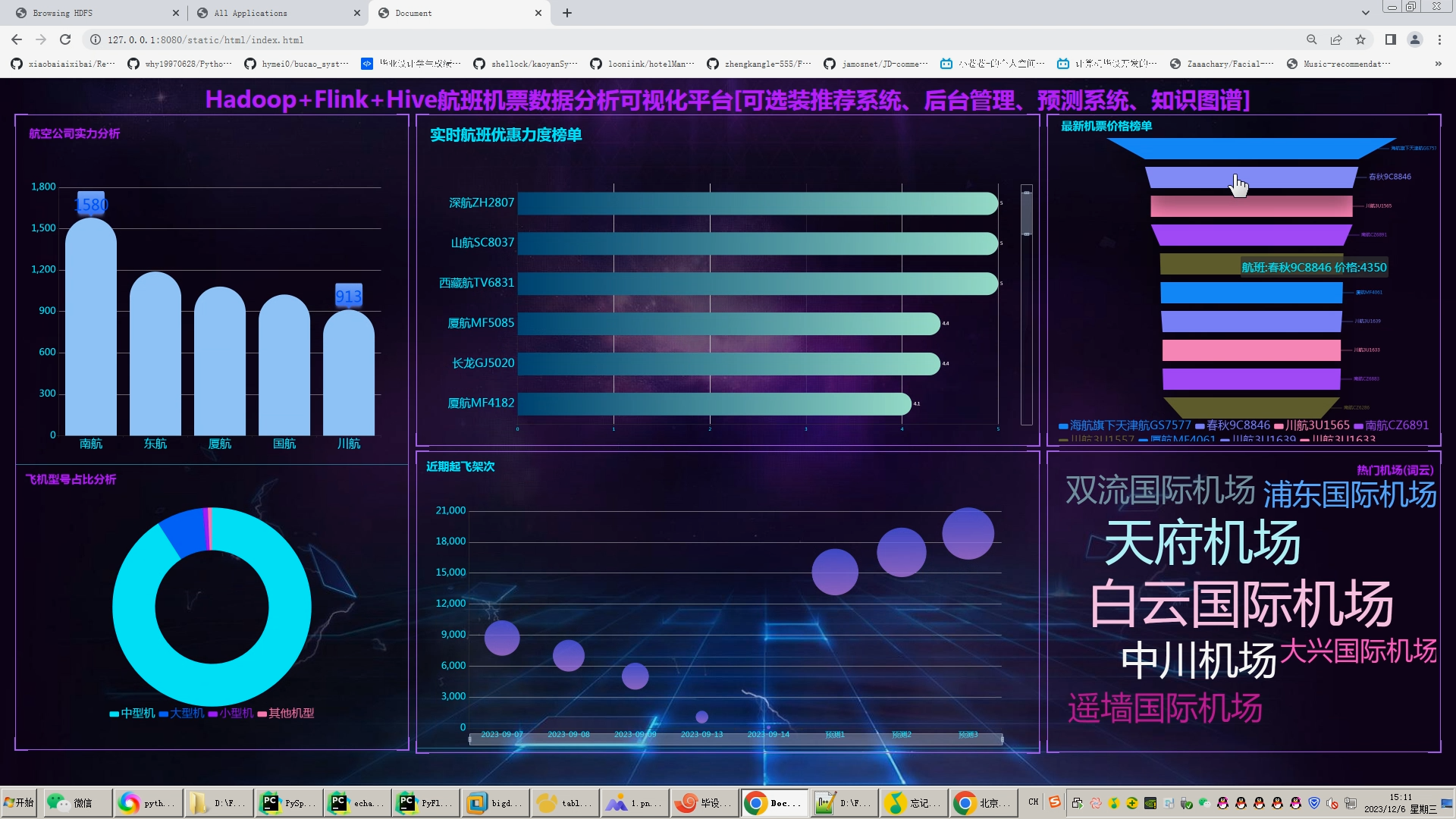Open the shellock/kaoyanSy bookmark link
Image resolution: width=1456 pixels, height=819 pixels.
coord(525,64)
